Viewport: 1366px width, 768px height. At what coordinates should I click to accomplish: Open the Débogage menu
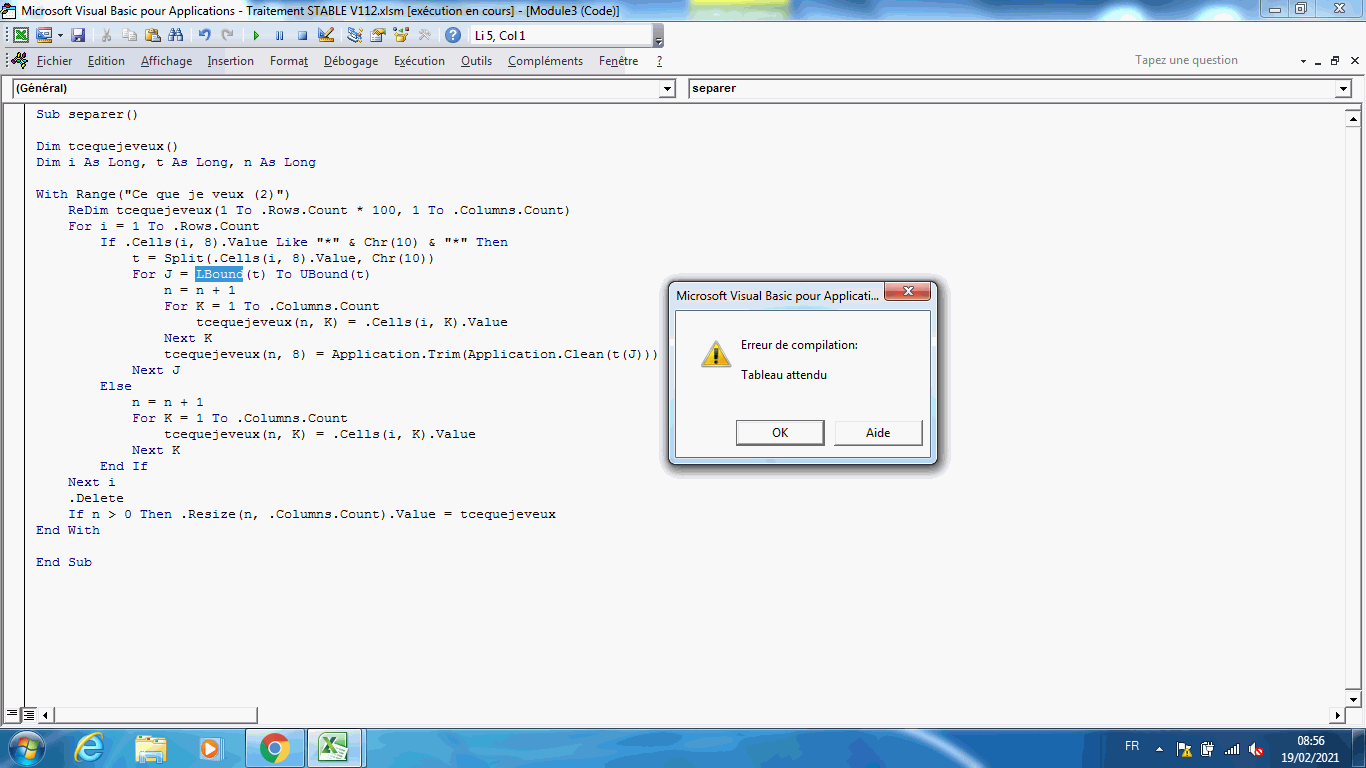(350, 61)
